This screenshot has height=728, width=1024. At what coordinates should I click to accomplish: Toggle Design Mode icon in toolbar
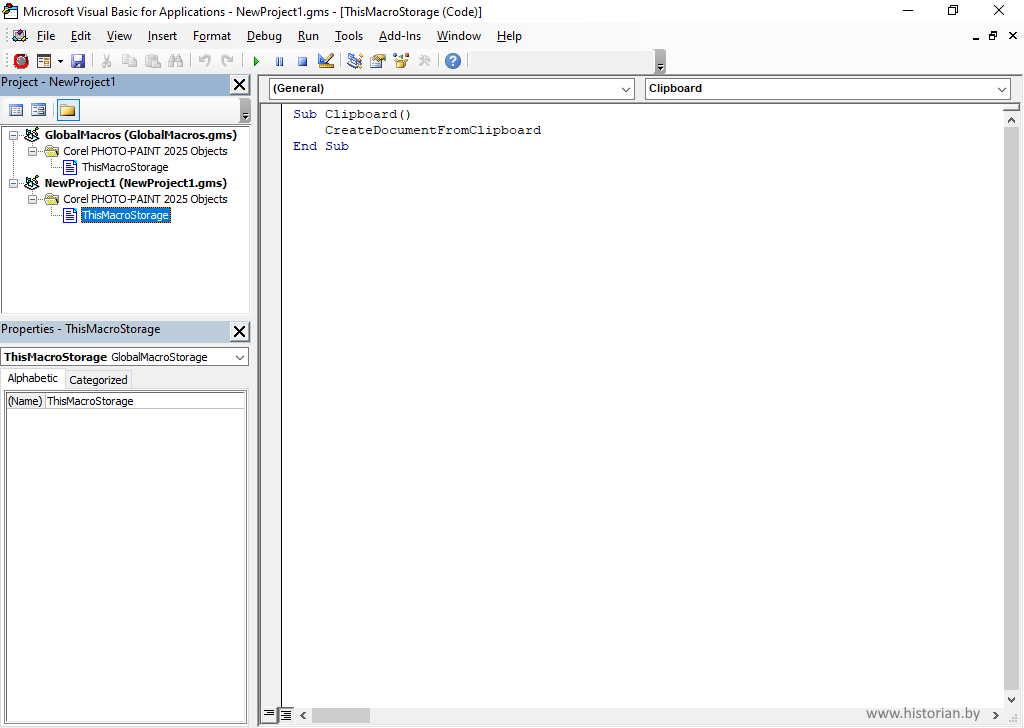[326, 62]
